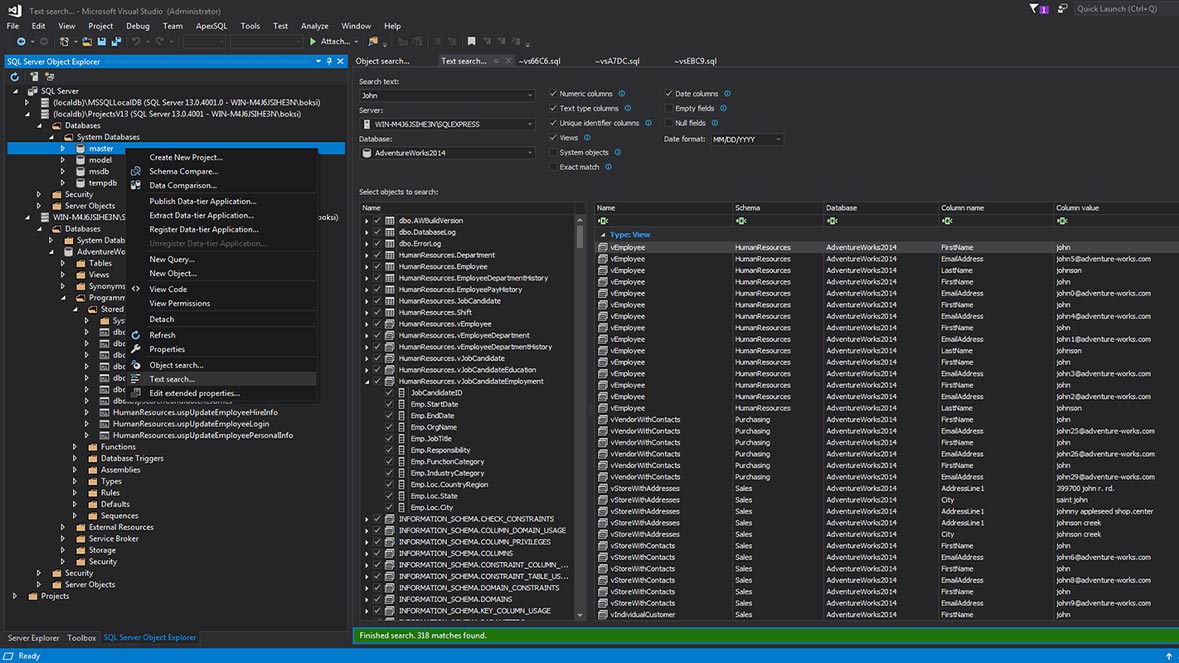Click the Find in Files toolbar icon

pyautogui.click(x=373, y=41)
